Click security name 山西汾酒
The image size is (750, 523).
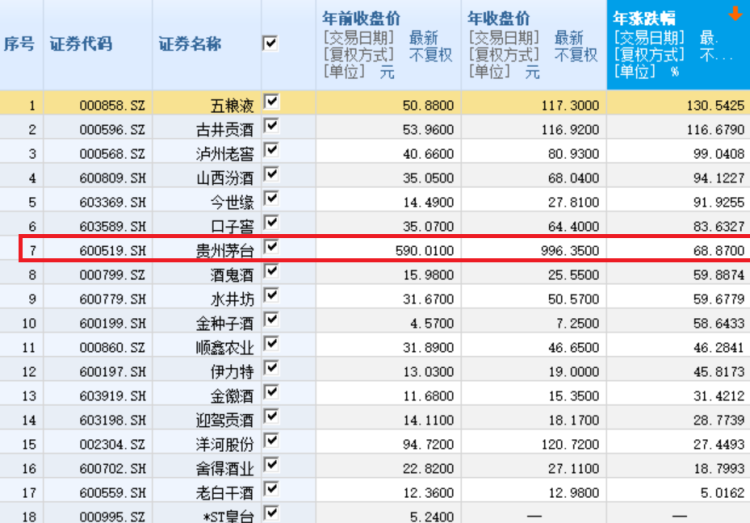225,178
